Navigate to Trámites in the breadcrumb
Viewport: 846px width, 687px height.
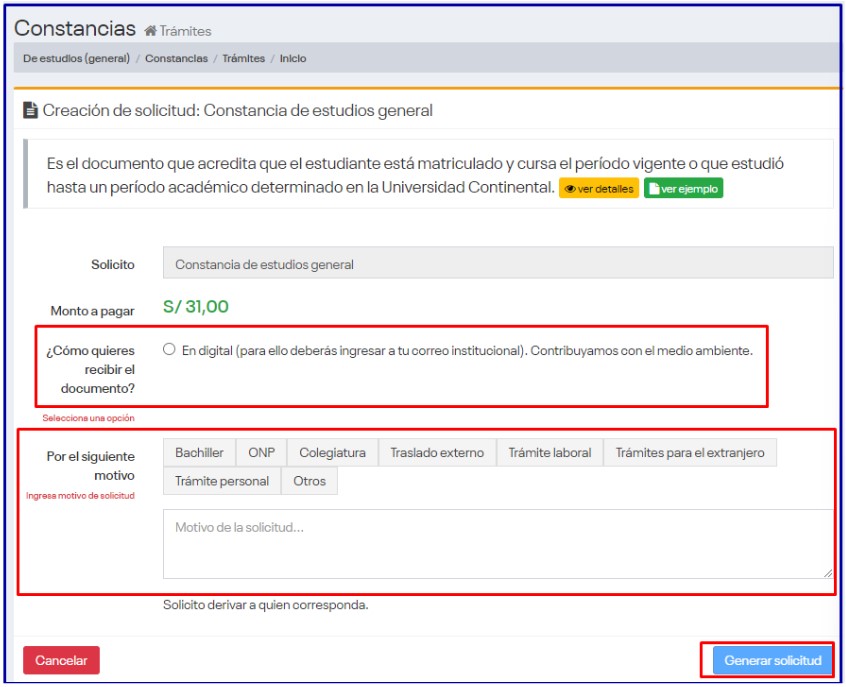[x=243, y=59]
